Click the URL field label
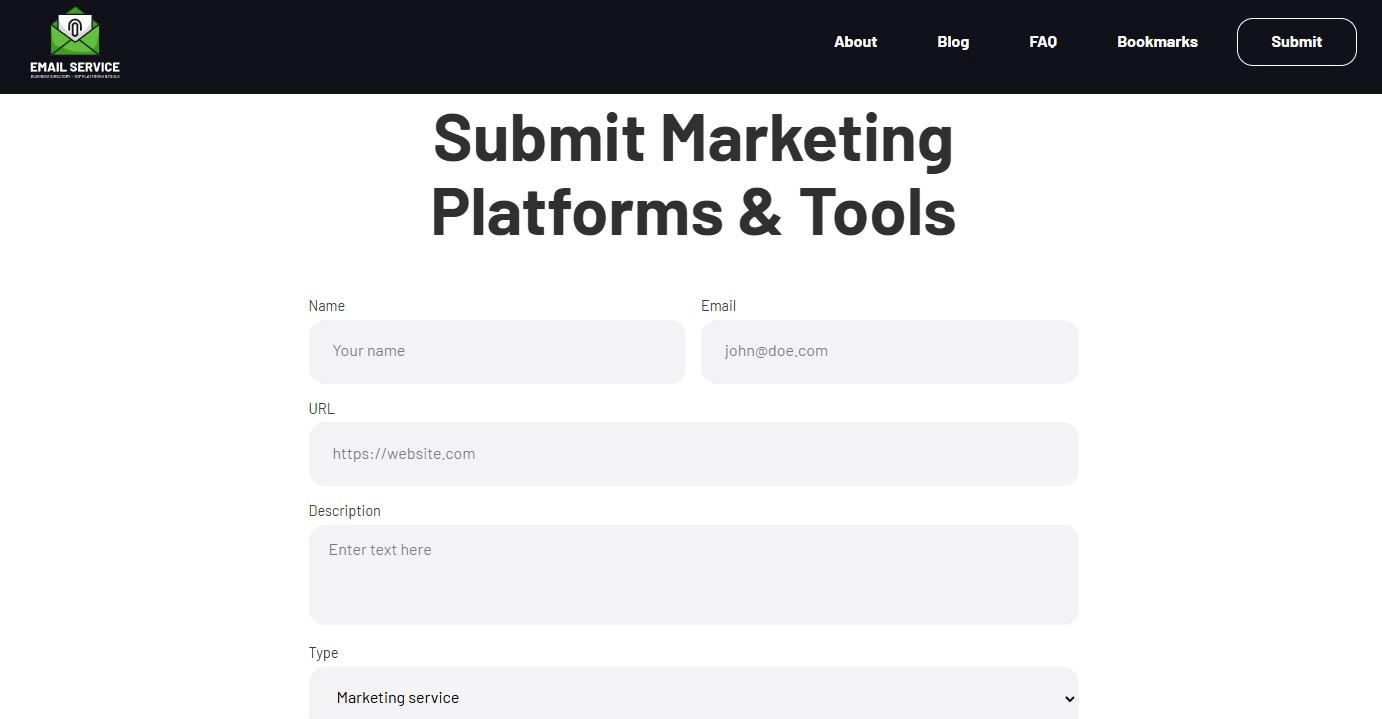Screen dimensions: 1382x719 [321, 409]
